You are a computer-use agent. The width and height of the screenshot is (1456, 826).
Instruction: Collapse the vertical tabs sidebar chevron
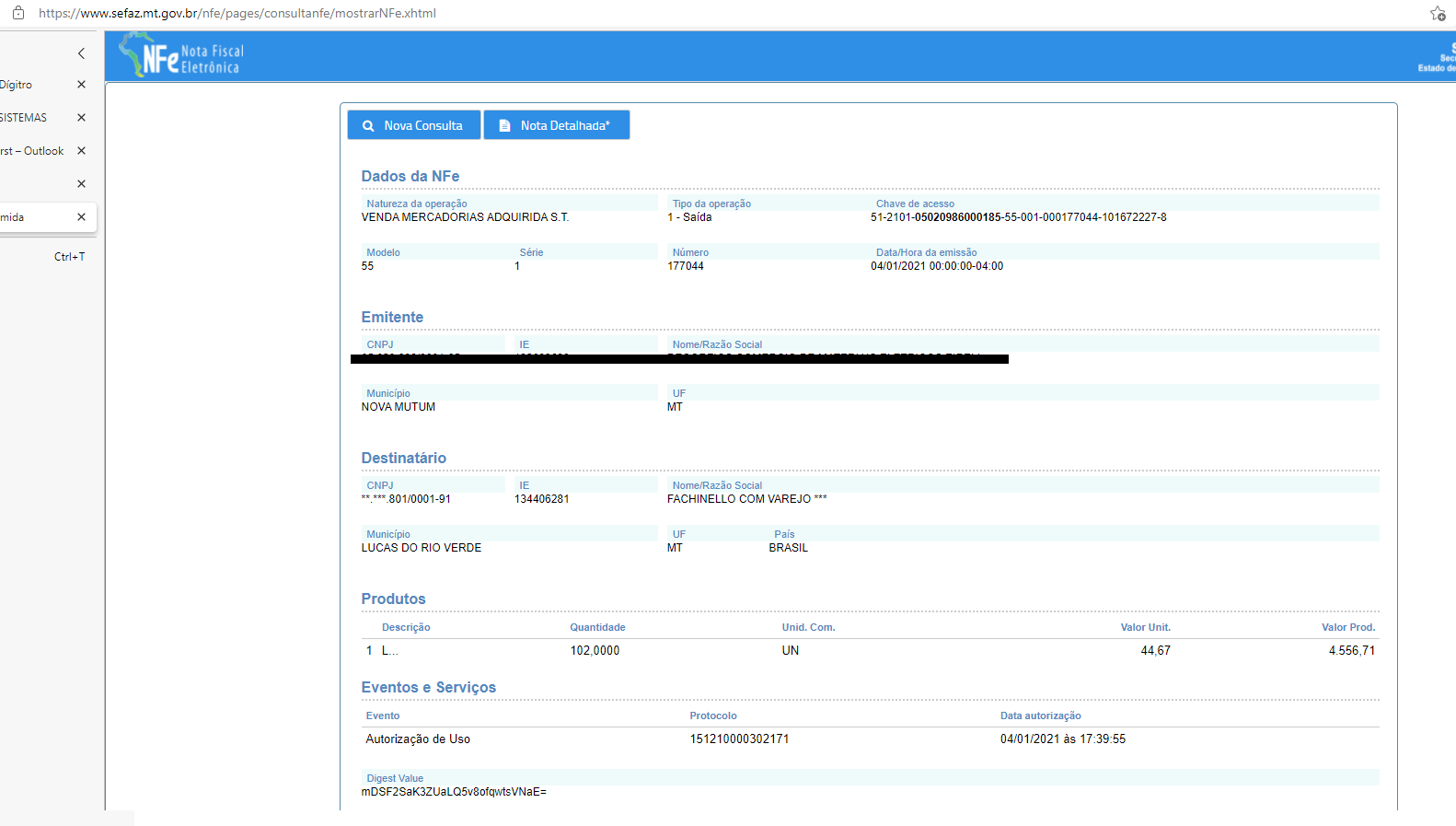[x=81, y=53]
